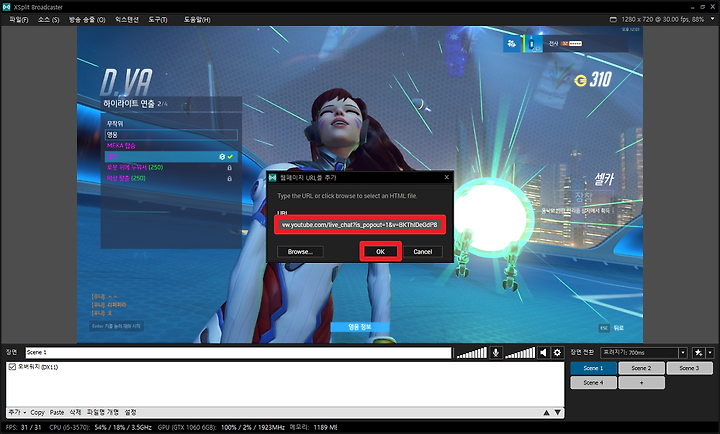Screen dimensions: 720x434
Task: Click the OK button in the URL dialog
Action: pyautogui.click(x=381, y=252)
